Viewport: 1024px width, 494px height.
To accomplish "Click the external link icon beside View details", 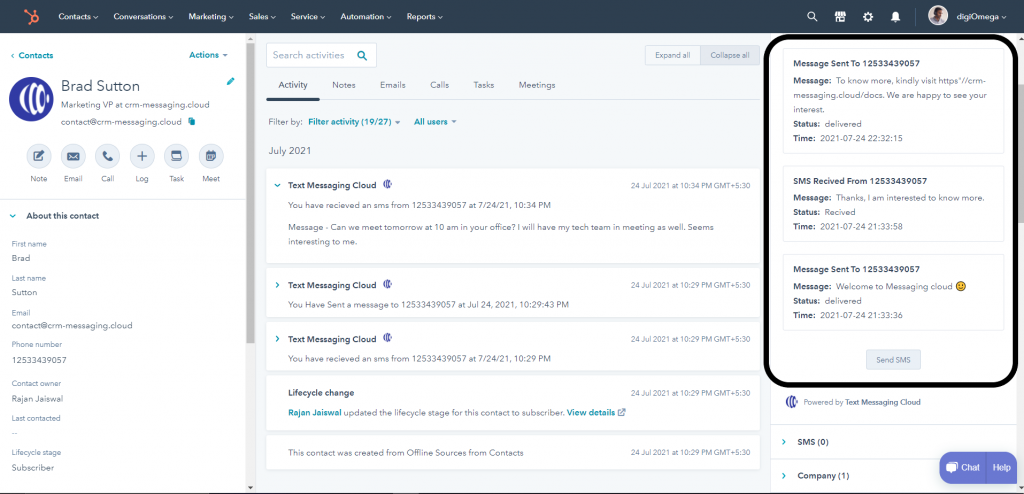I will [622, 413].
